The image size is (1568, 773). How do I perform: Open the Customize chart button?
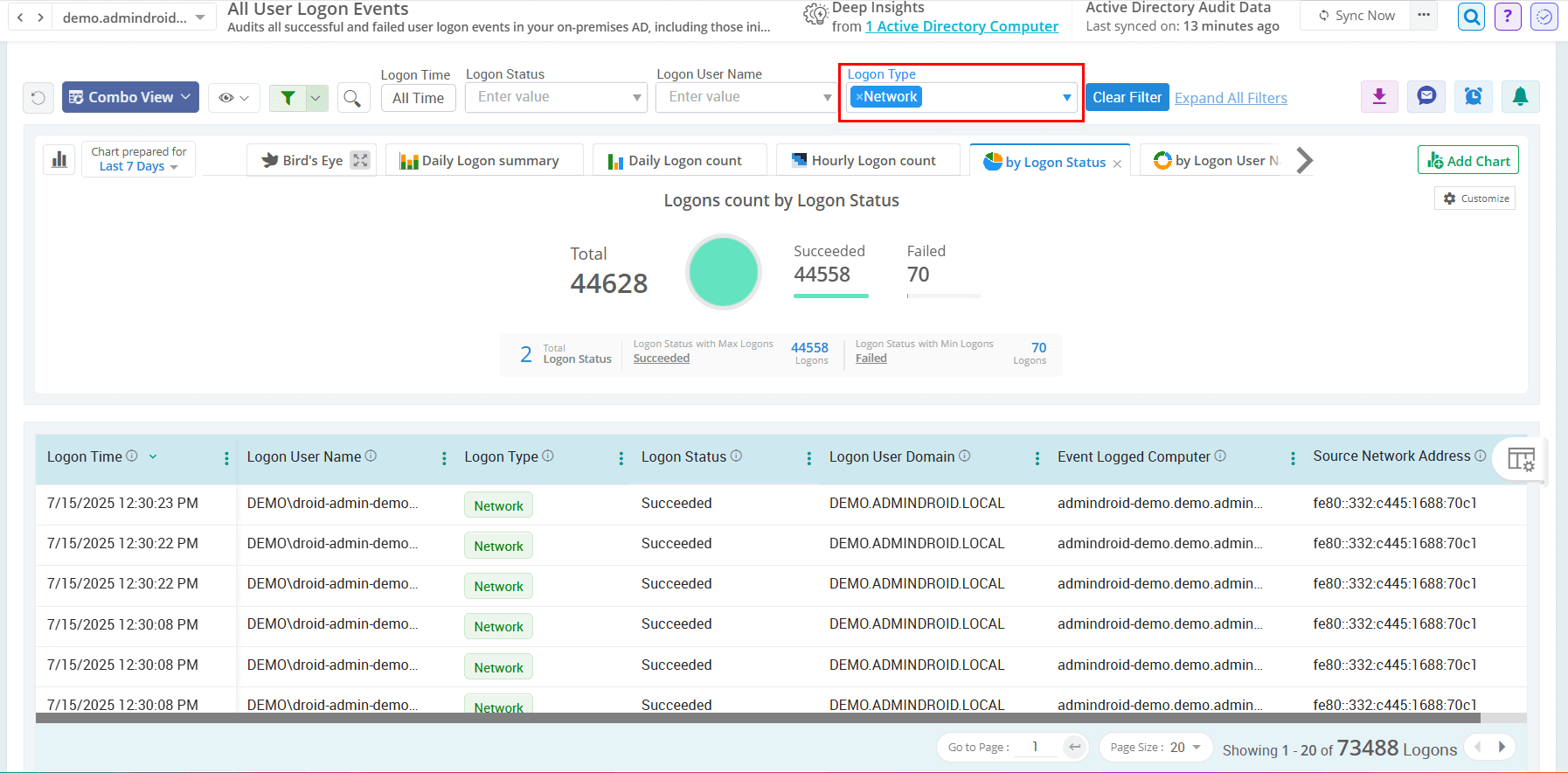click(x=1475, y=198)
